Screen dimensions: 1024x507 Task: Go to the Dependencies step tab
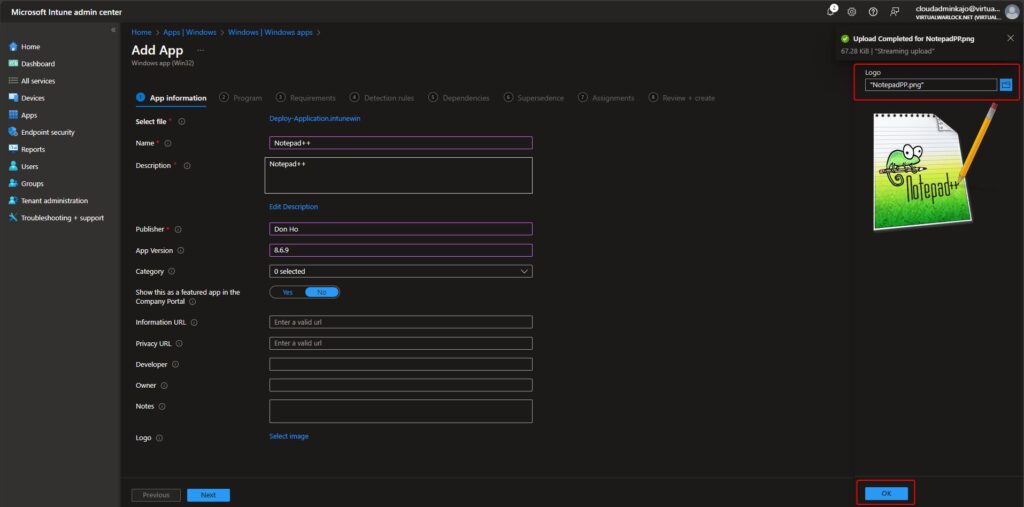pyautogui.click(x=459, y=98)
